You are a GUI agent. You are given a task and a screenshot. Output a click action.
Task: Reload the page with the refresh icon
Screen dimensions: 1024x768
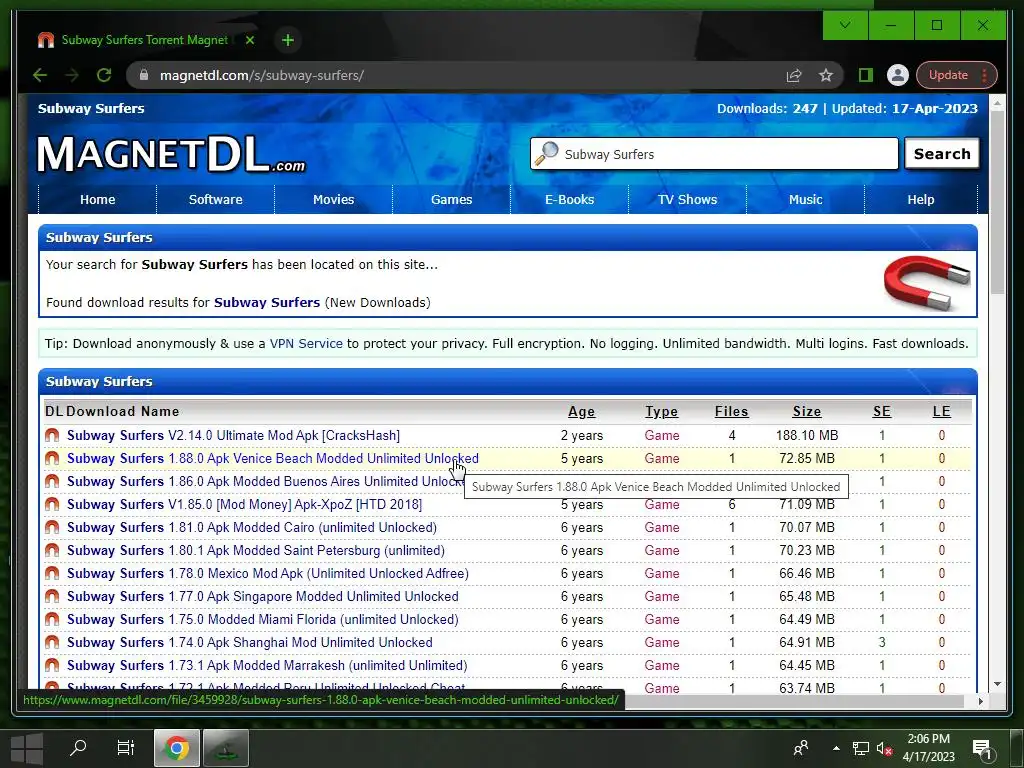point(104,75)
